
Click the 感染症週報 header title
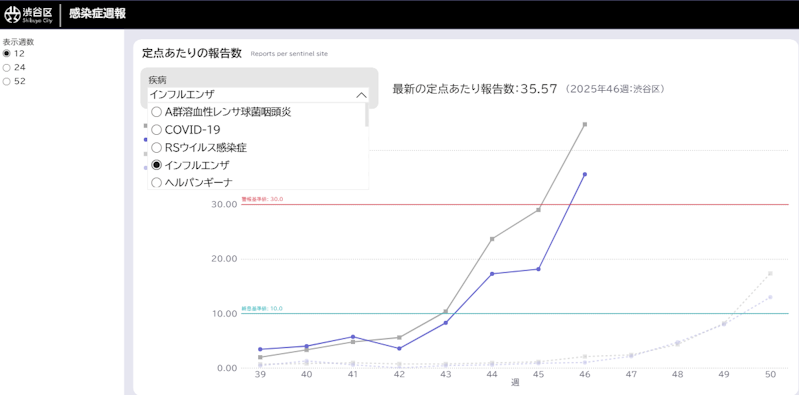point(97,14)
